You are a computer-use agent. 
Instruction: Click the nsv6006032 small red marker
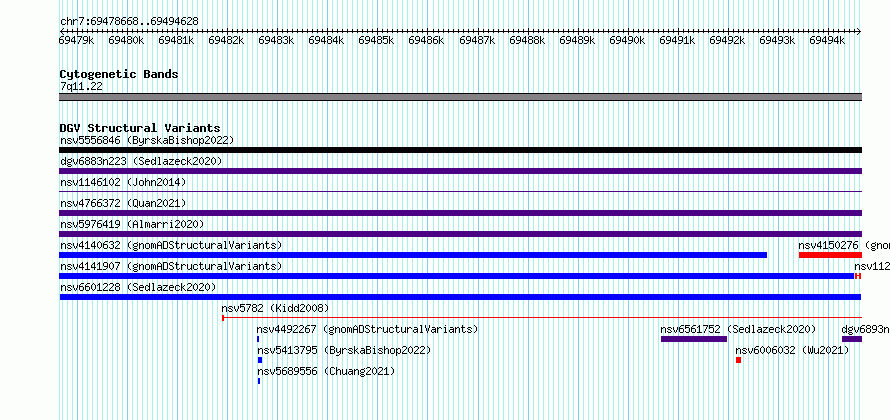738,360
